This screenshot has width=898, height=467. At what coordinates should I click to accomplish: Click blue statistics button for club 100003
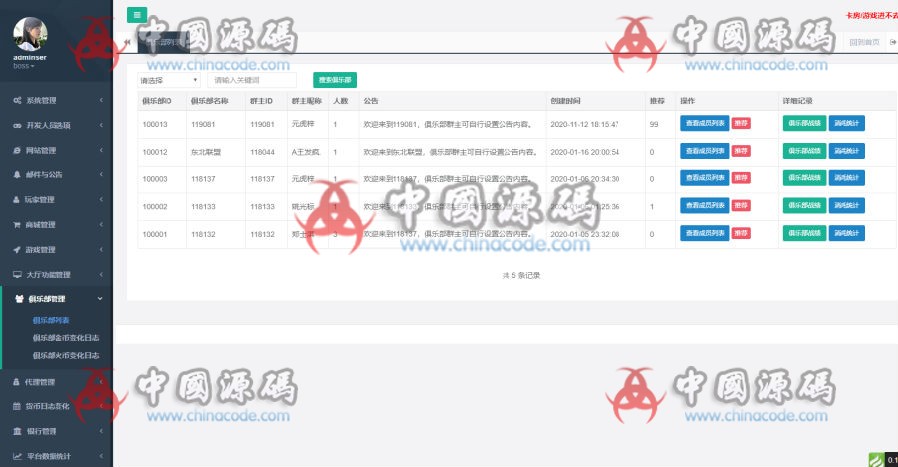point(846,178)
